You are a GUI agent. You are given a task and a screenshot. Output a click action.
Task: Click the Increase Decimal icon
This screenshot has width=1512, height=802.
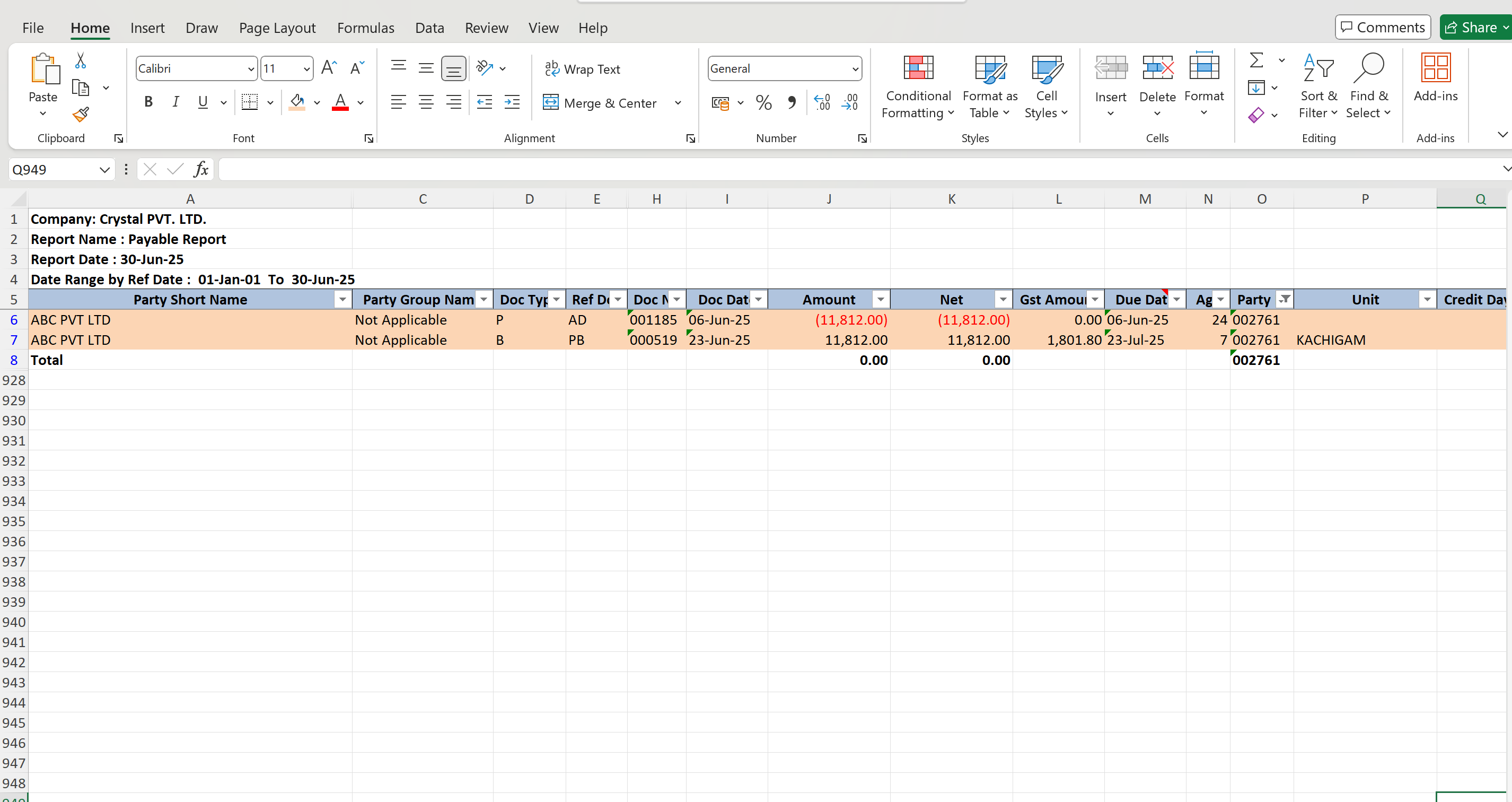coord(822,102)
